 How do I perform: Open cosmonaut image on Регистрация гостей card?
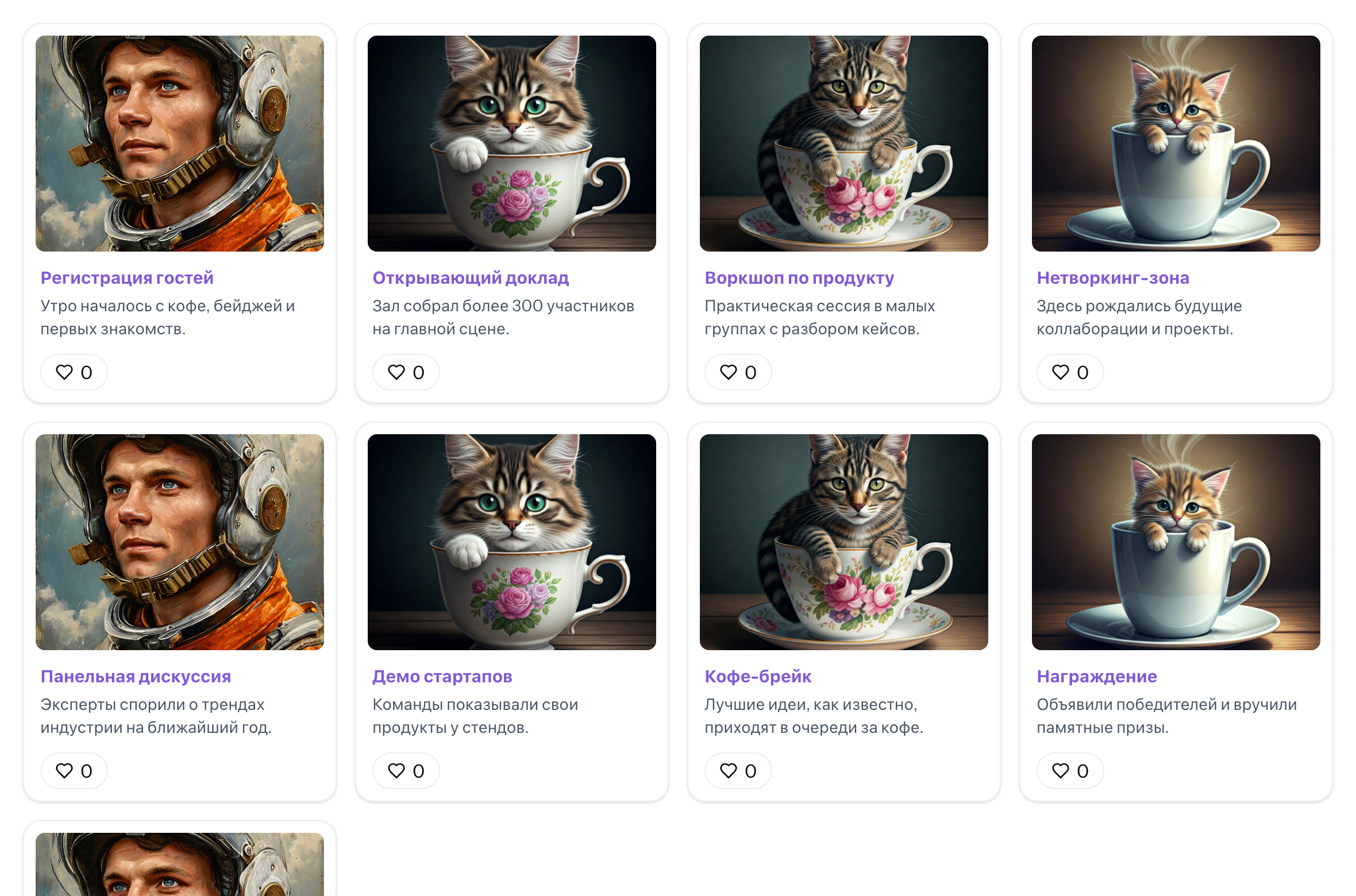[x=180, y=144]
